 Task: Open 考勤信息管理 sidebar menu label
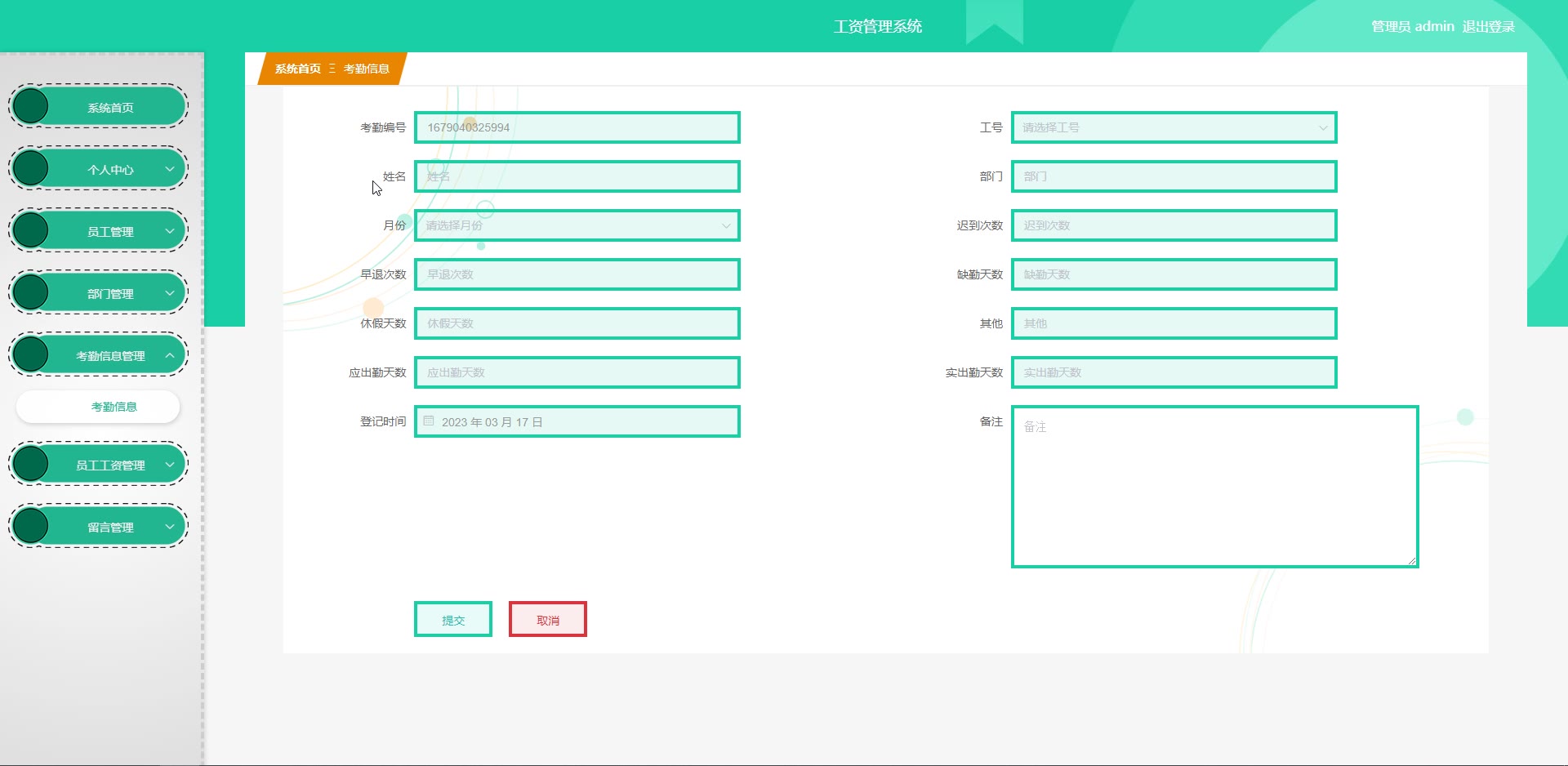(110, 356)
